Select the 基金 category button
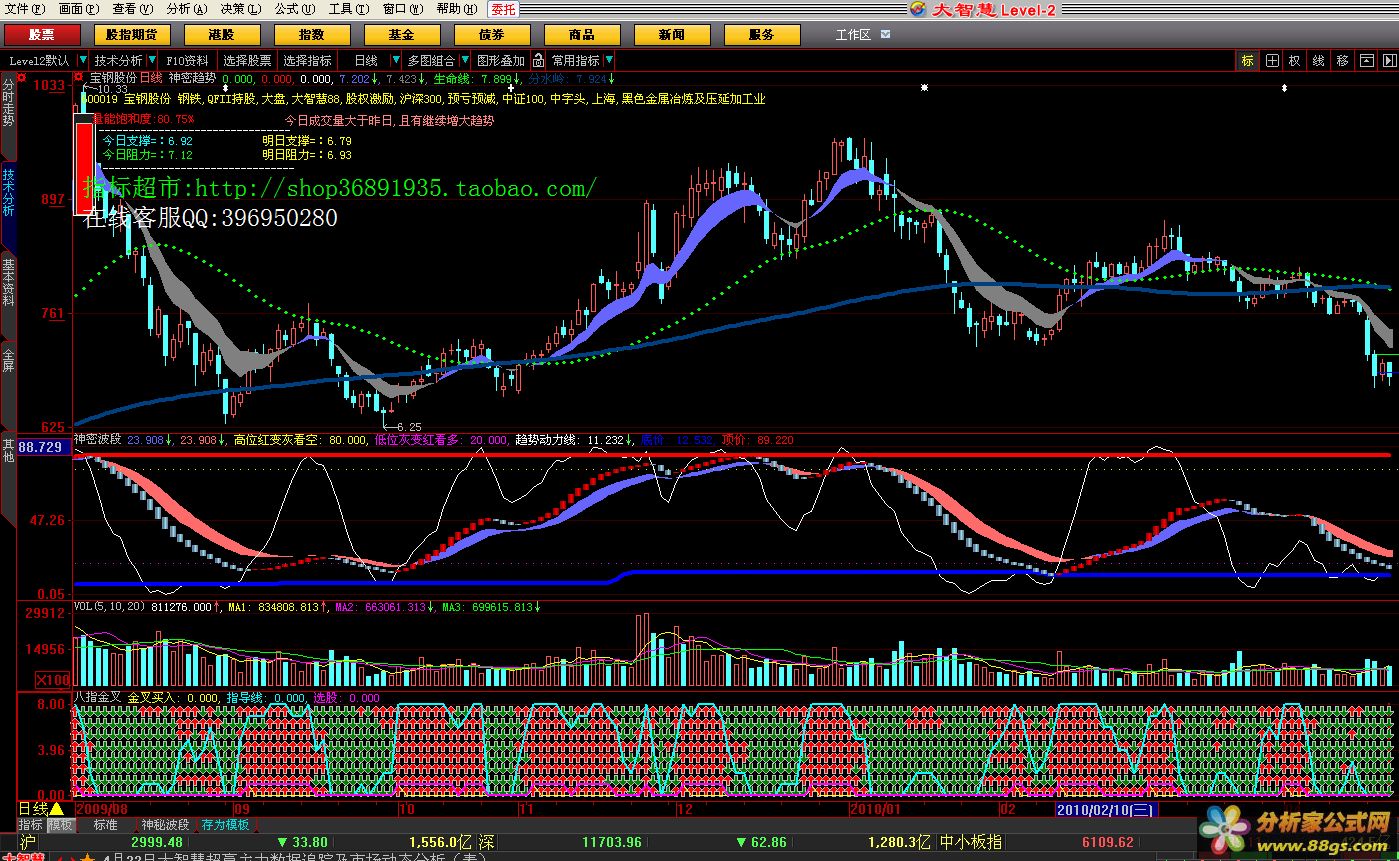Image resolution: width=1399 pixels, height=861 pixels. 402,35
